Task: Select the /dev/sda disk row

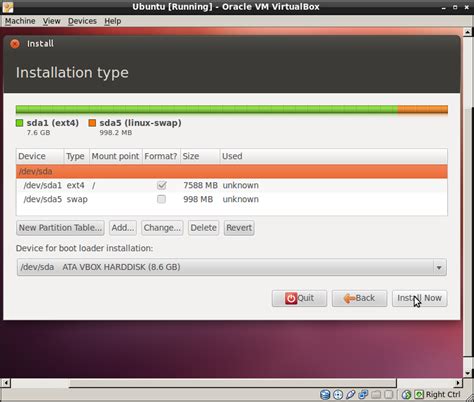Action: tap(232, 171)
